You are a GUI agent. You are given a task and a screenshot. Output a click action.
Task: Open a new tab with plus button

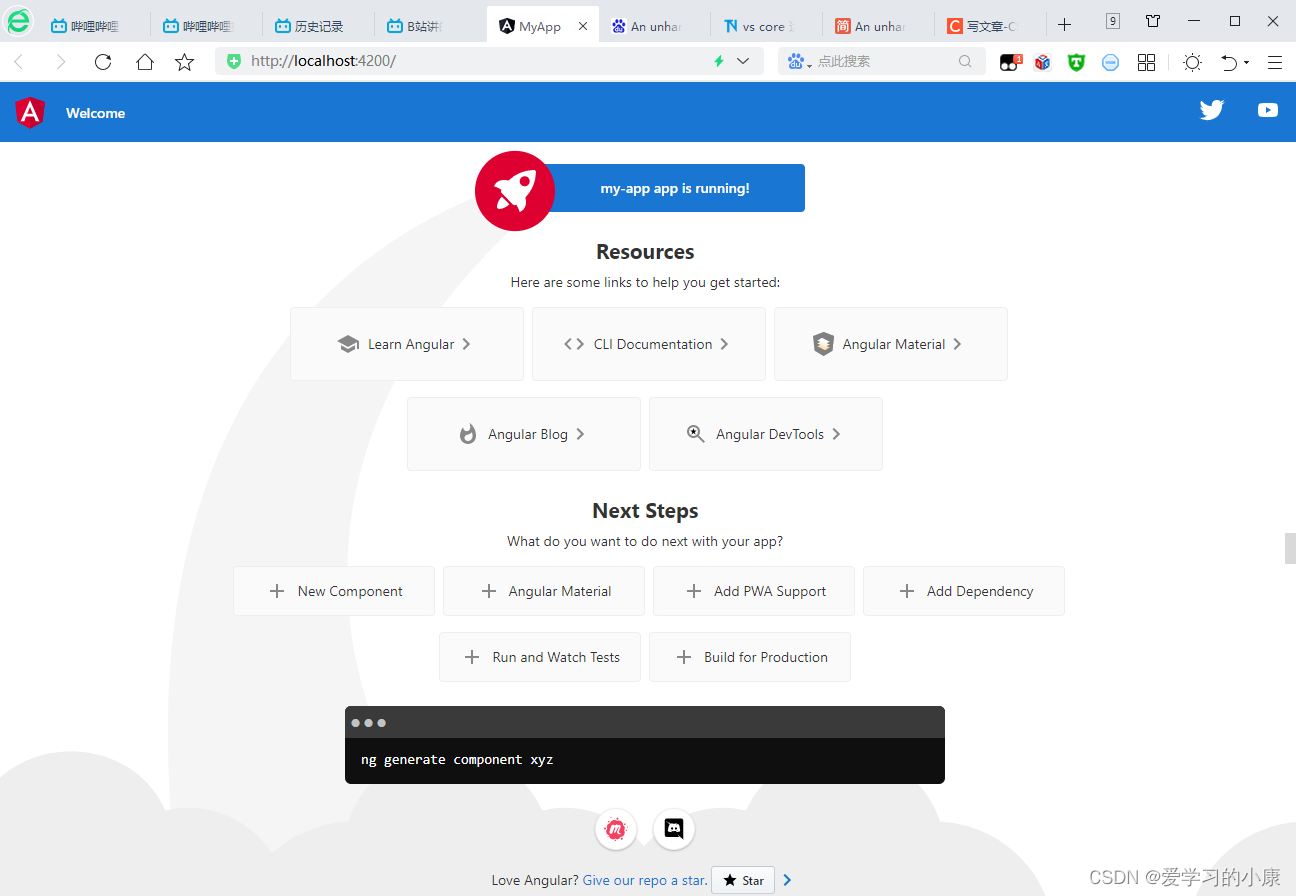[1065, 25]
